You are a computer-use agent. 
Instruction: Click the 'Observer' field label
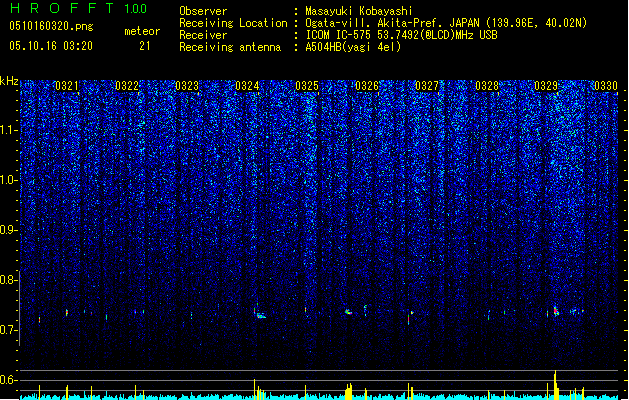pos(203,11)
